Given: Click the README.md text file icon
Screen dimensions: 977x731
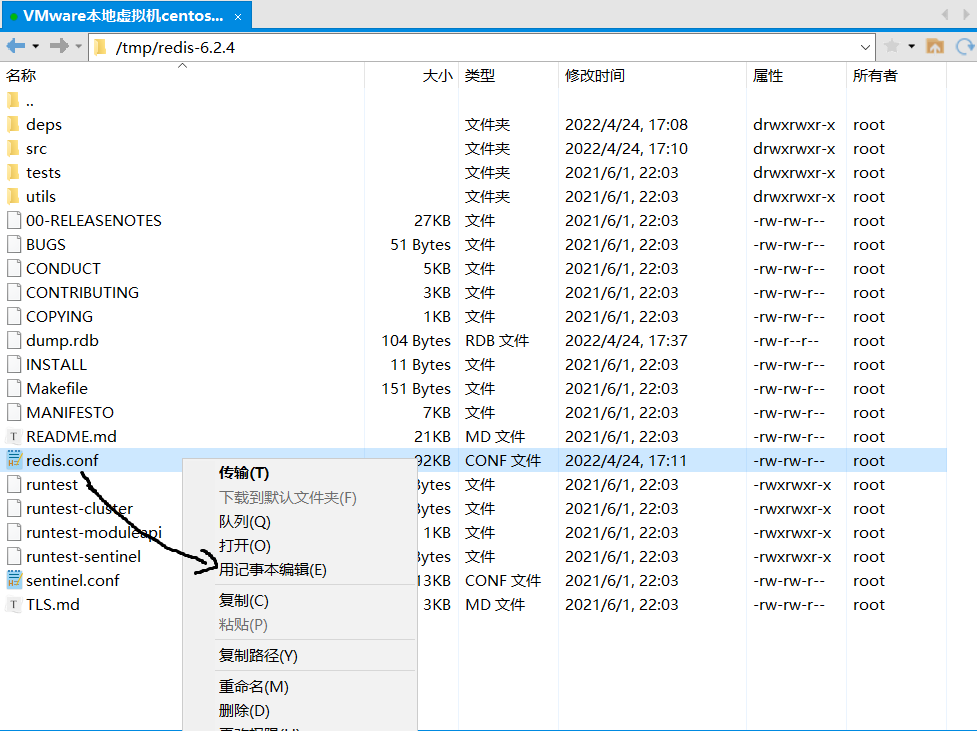Looking at the screenshot, I should click(x=14, y=436).
